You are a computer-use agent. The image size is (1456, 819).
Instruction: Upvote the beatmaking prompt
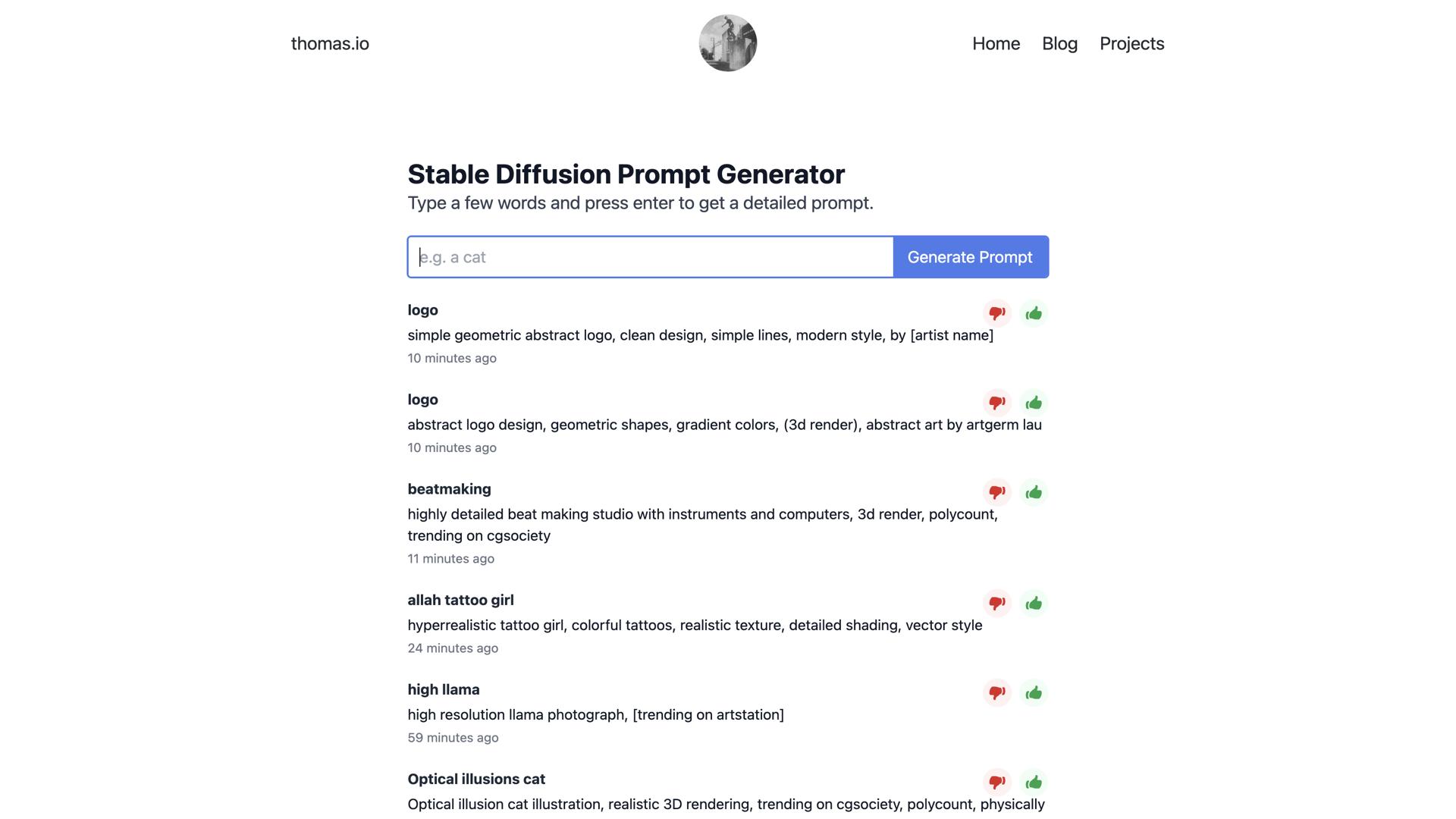coord(1034,492)
